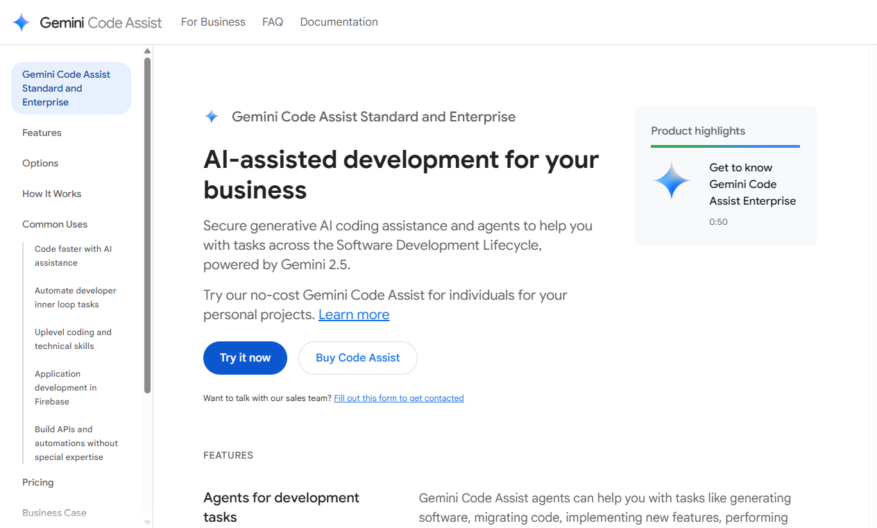Click the Buy Code Assist button

[x=358, y=358]
